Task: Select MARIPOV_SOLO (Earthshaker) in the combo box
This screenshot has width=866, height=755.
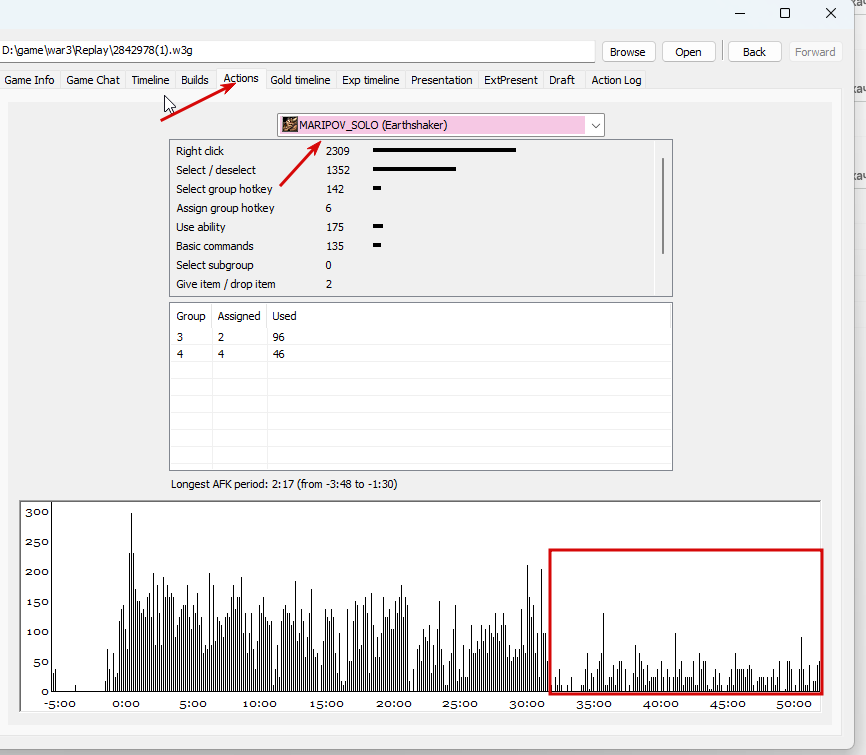Action: coord(441,125)
